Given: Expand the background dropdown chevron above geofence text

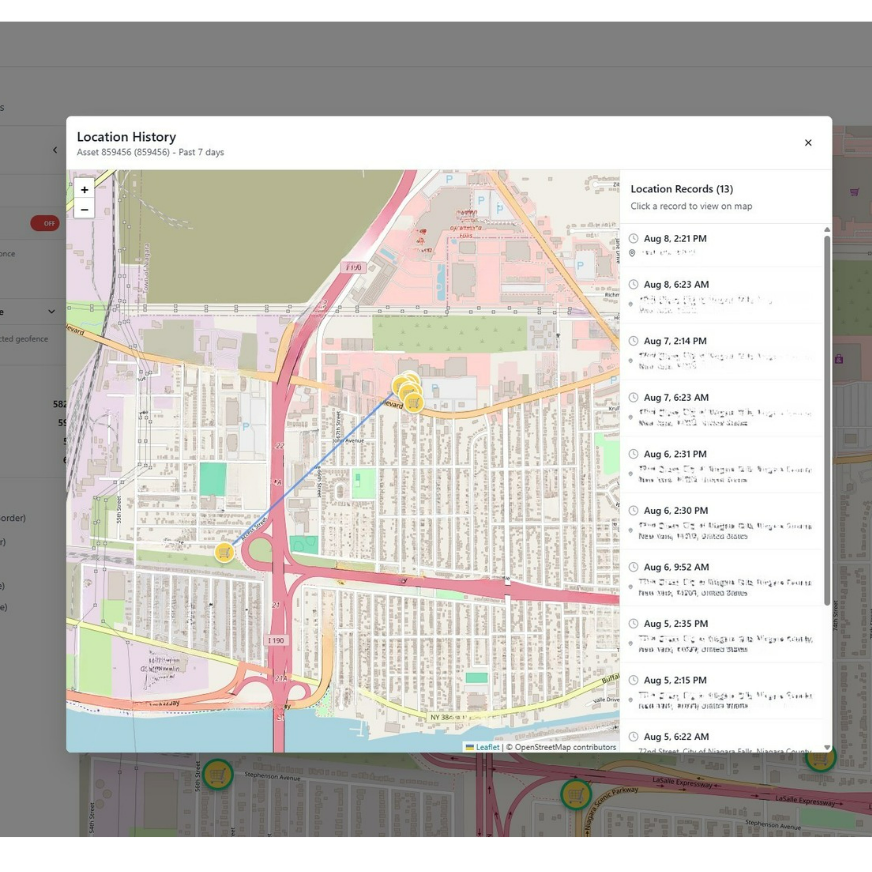Looking at the screenshot, I should coord(51,311).
